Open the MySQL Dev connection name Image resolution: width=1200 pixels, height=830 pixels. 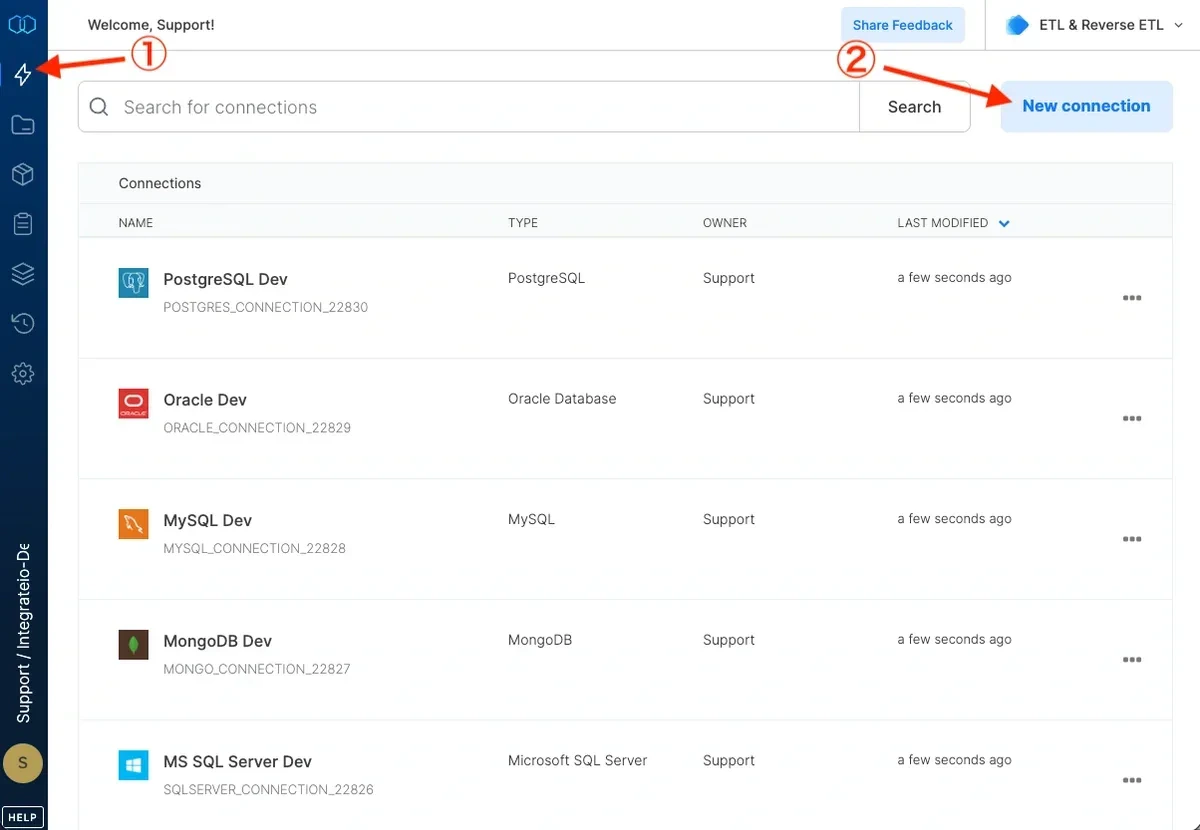(208, 521)
